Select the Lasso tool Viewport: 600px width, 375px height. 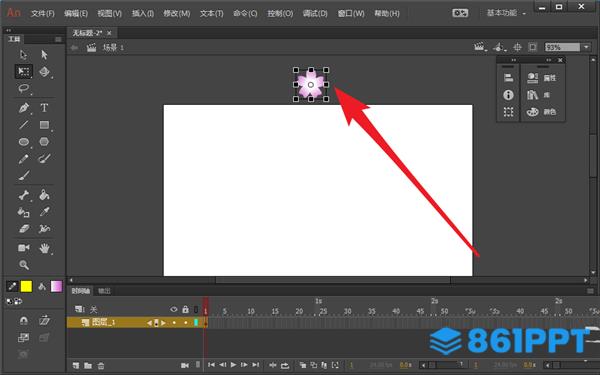[x=24, y=88]
